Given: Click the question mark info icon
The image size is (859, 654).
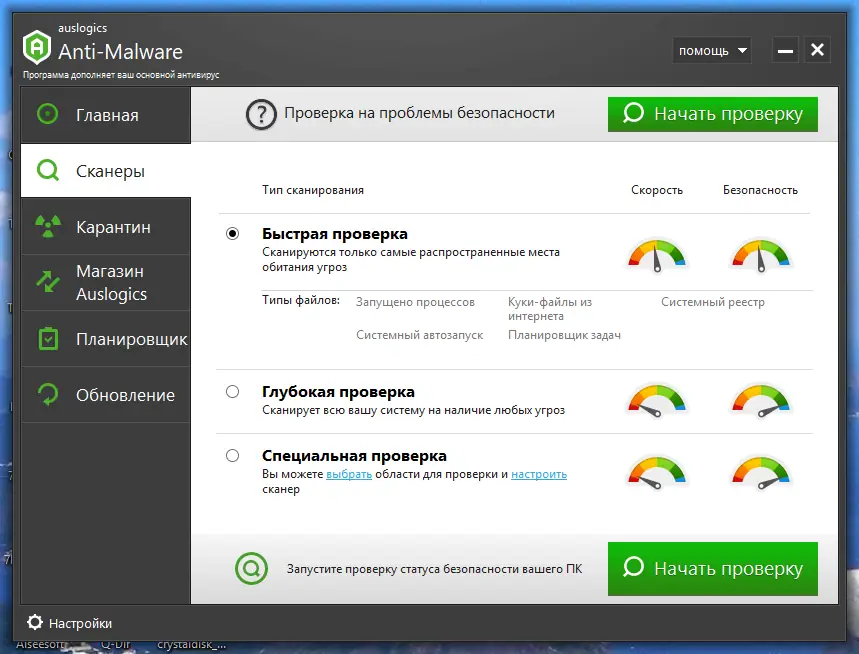Looking at the screenshot, I should pyautogui.click(x=261, y=114).
